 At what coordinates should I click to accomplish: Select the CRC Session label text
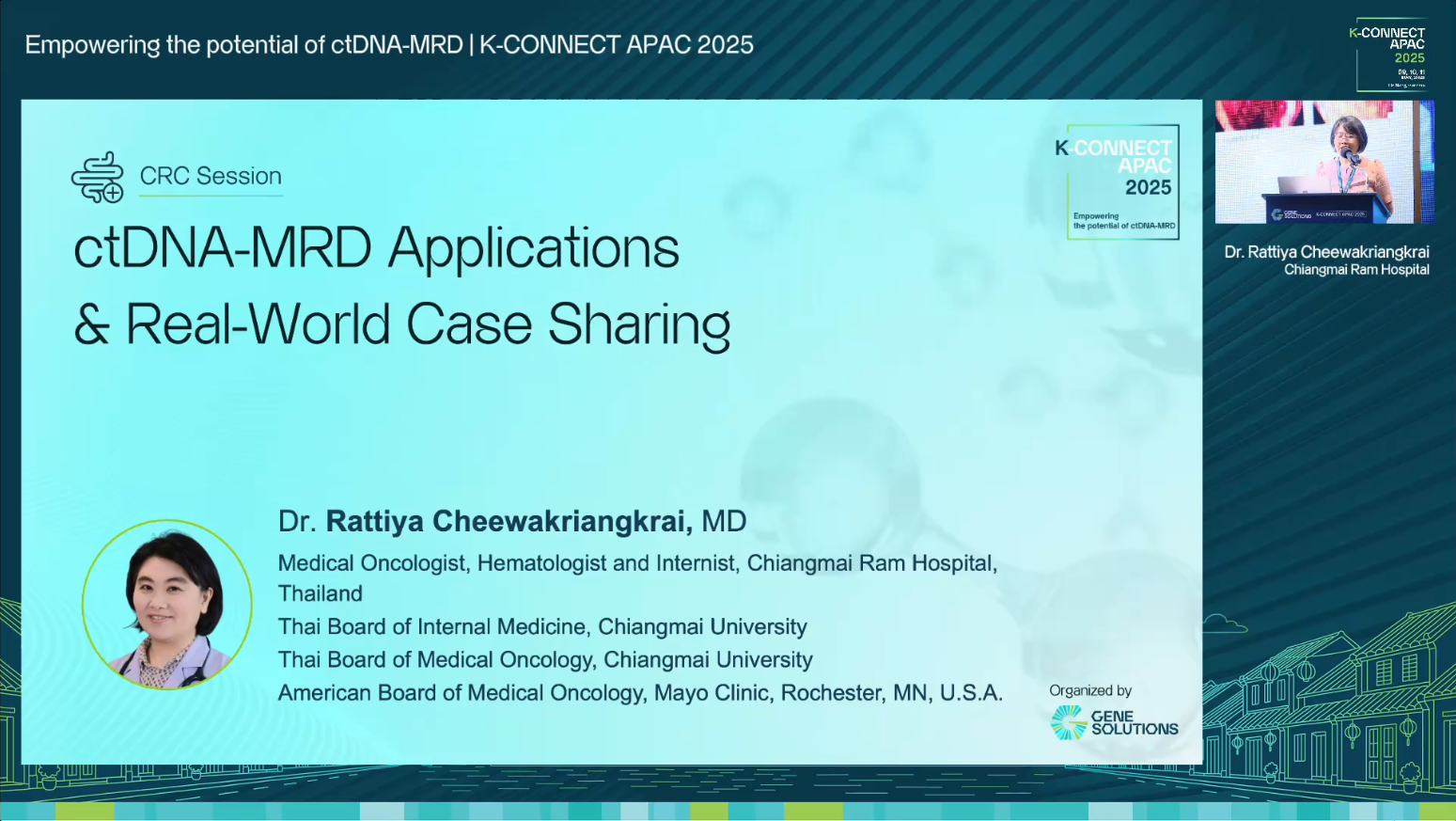(211, 176)
